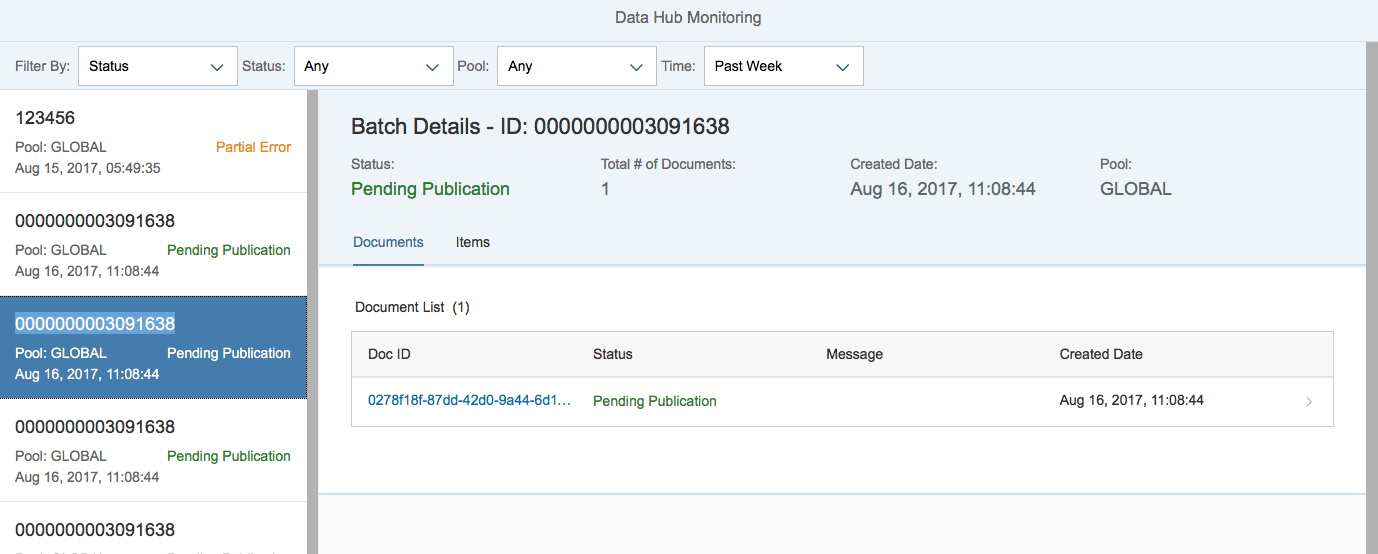This screenshot has width=1378, height=554.
Task: Click the GLOBAL pool value in batch details
Action: [x=1136, y=189]
